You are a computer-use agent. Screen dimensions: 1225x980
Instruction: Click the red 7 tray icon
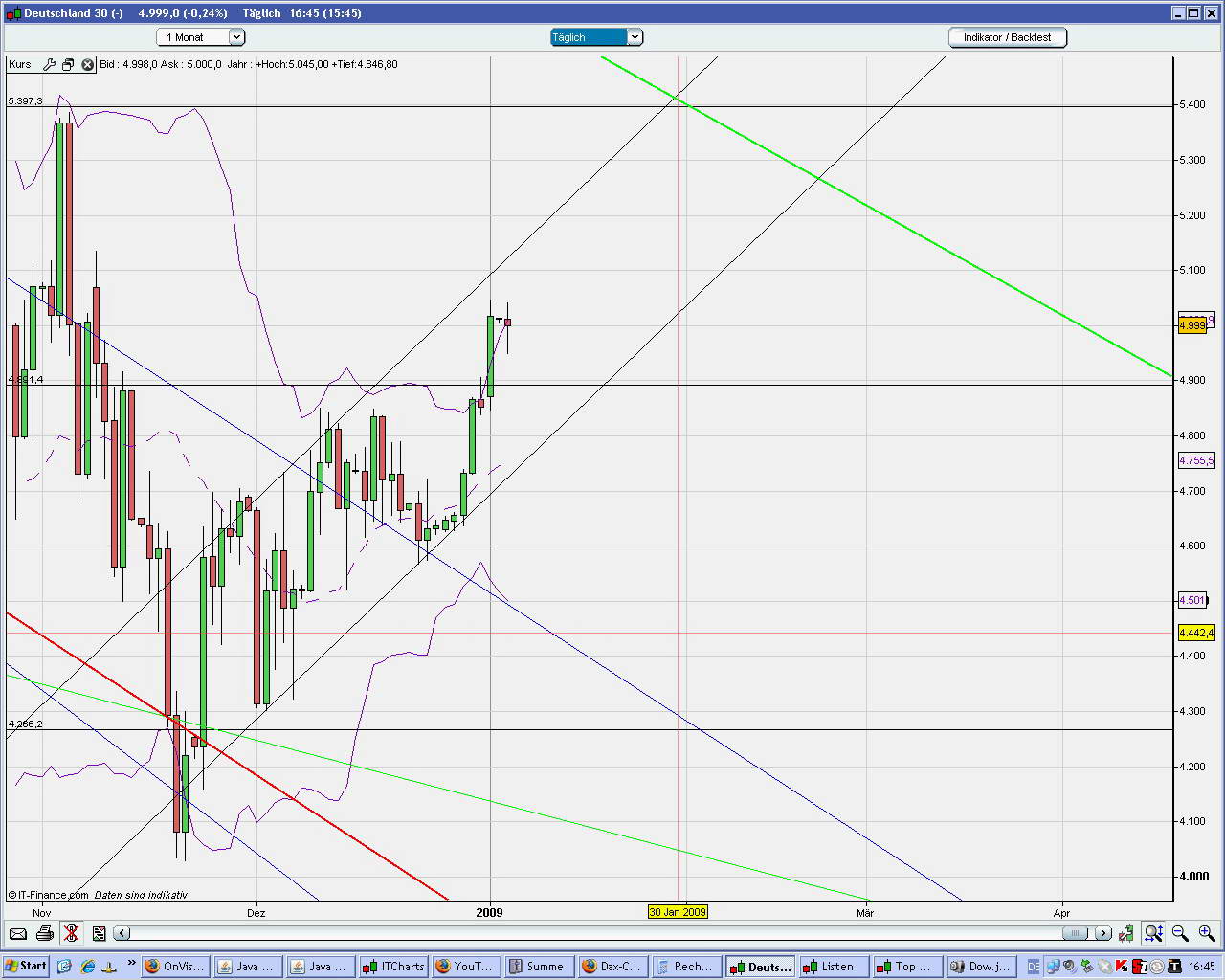click(1140, 967)
